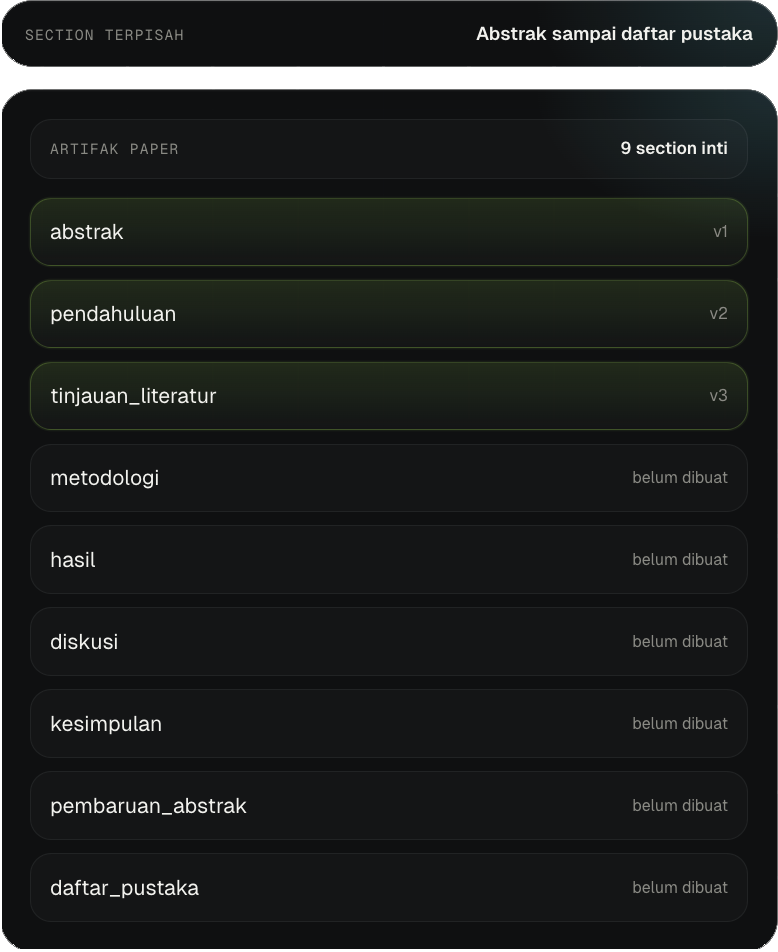Viewport: 778px width, 952px height.
Task: Click the v1 version label on abstrak
Action: (720, 231)
